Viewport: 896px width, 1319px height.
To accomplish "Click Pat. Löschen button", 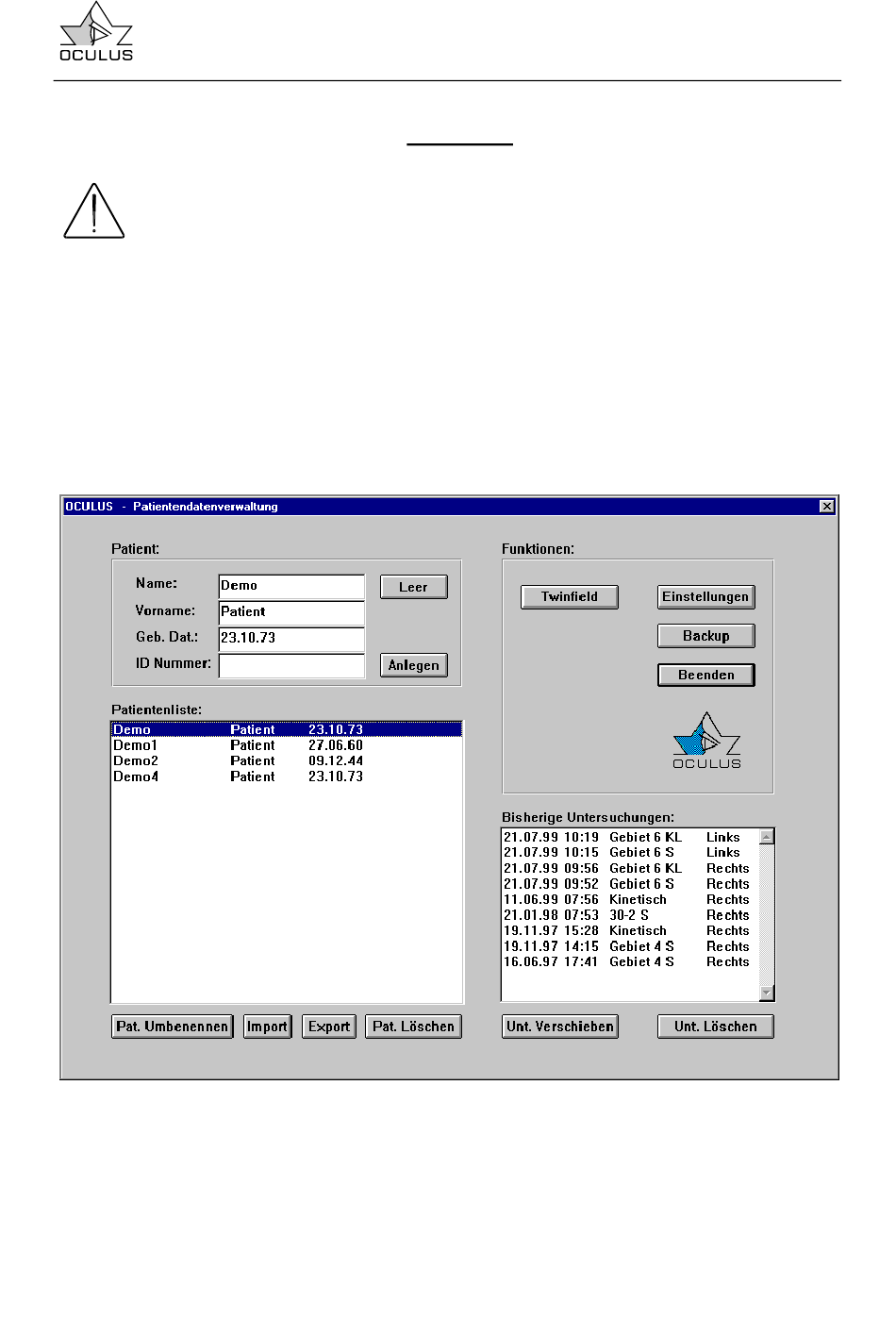I will pyautogui.click(x=413, y=1027).
